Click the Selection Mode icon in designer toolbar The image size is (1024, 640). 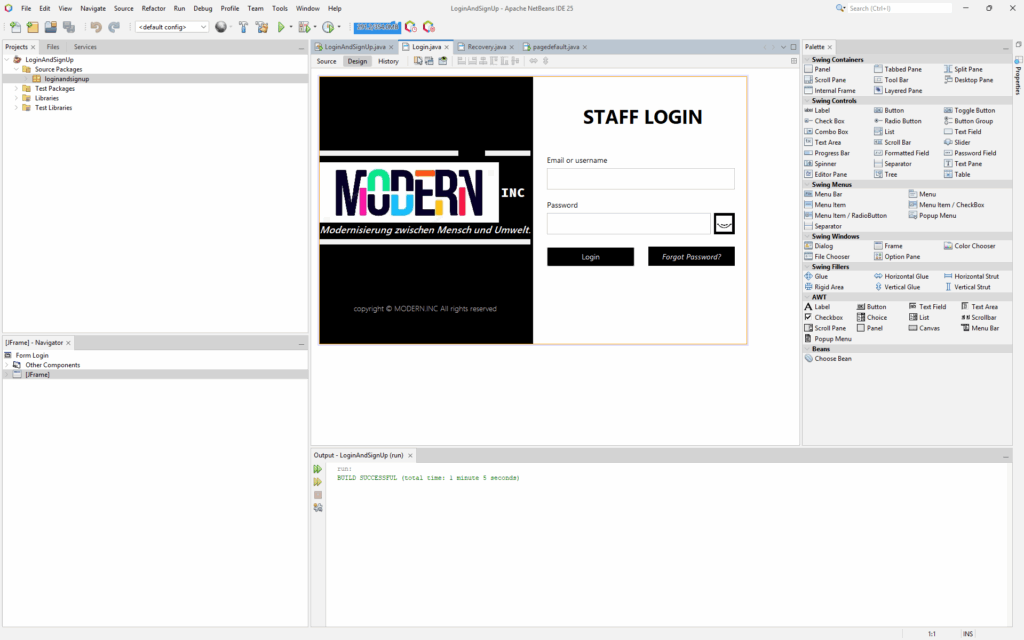pos(418,61)
